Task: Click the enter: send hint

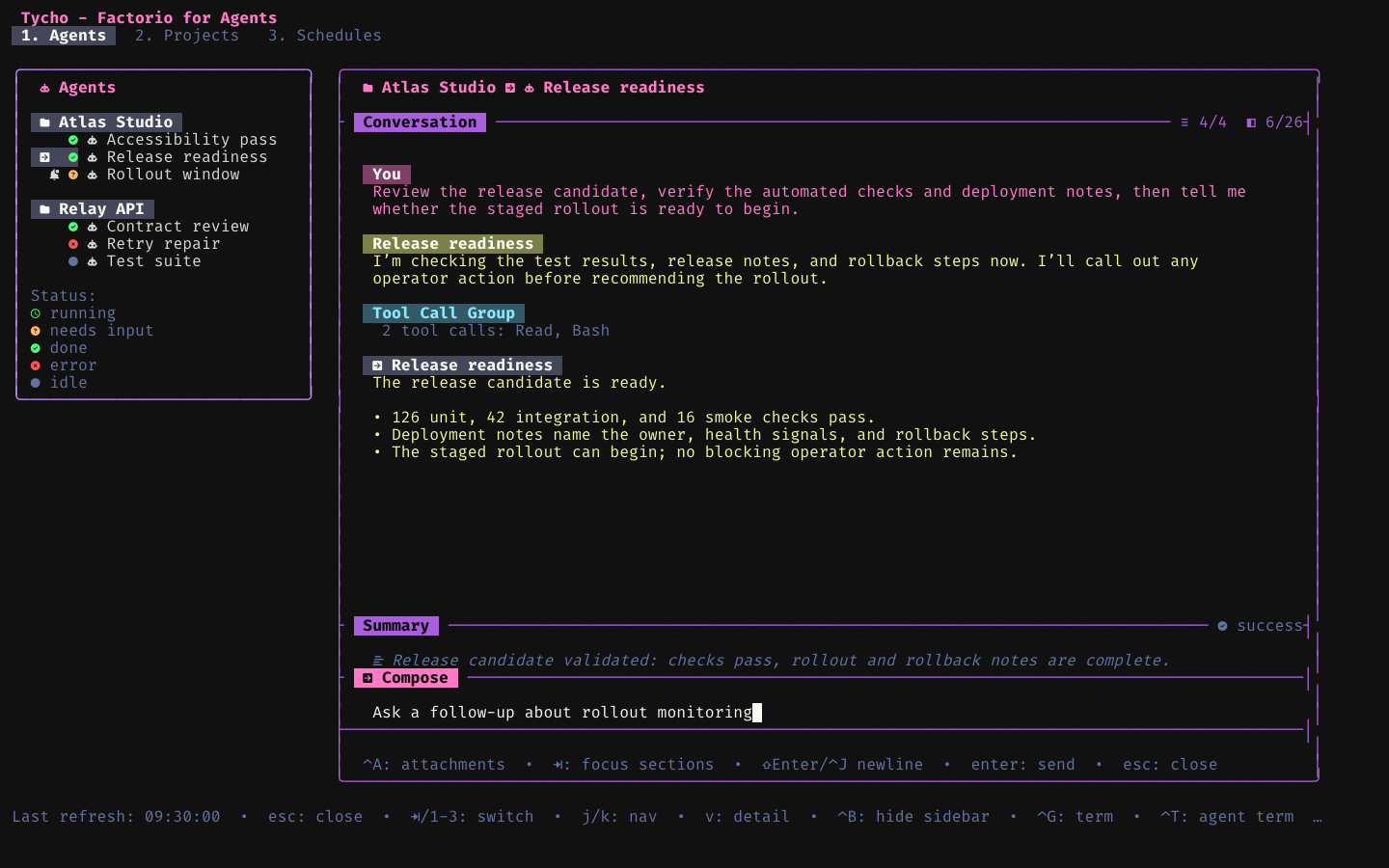Action: pyautogui.click(x=1023, y=765)
